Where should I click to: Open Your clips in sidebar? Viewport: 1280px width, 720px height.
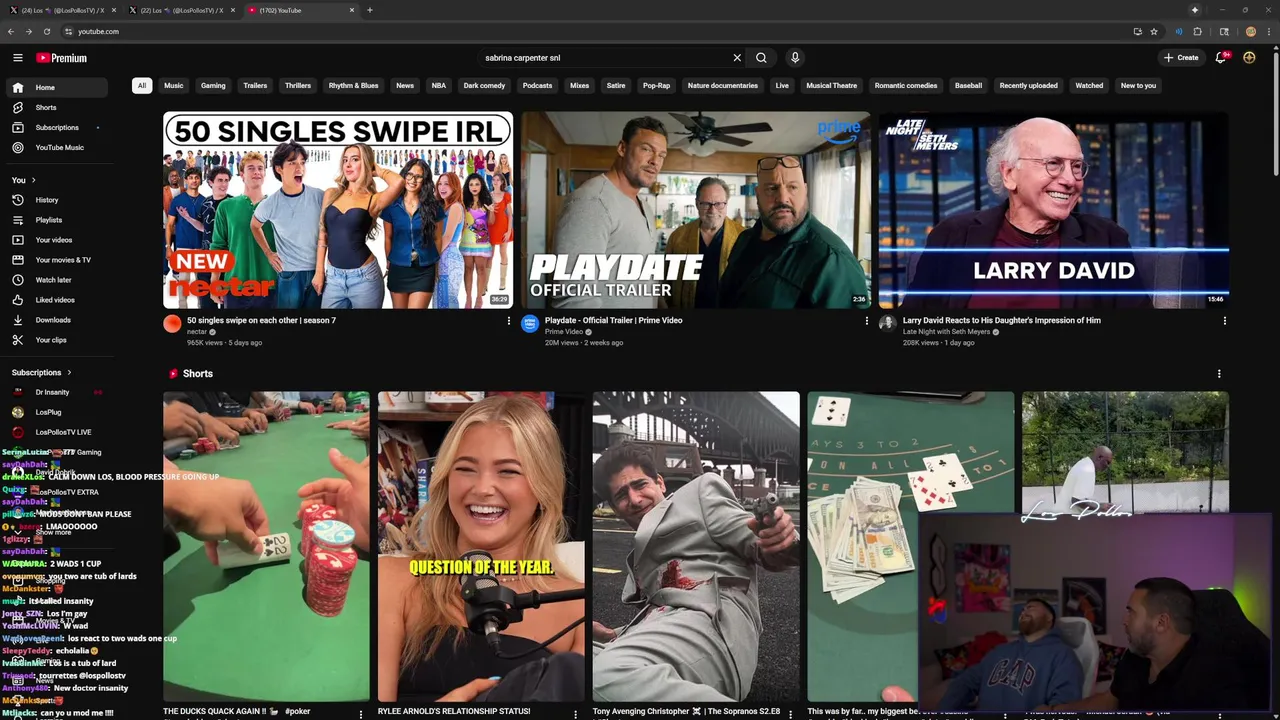click(x=56, y=340)
